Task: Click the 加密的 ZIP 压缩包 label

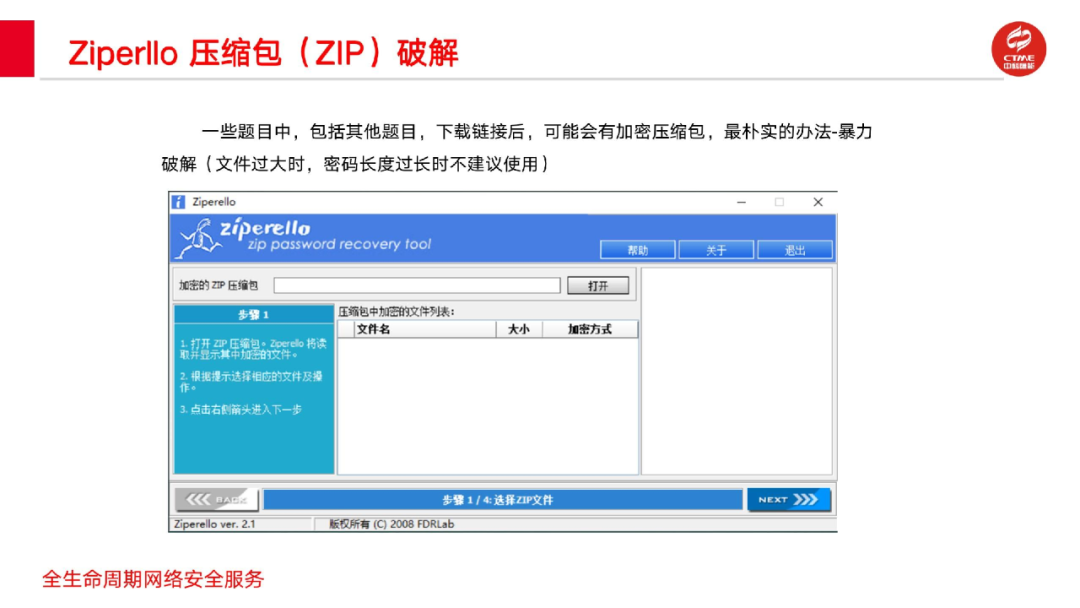Action: (218, 286)
